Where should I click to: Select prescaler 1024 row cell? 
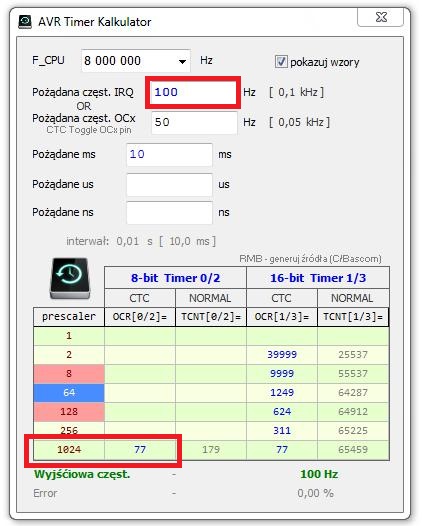point(69,450)
